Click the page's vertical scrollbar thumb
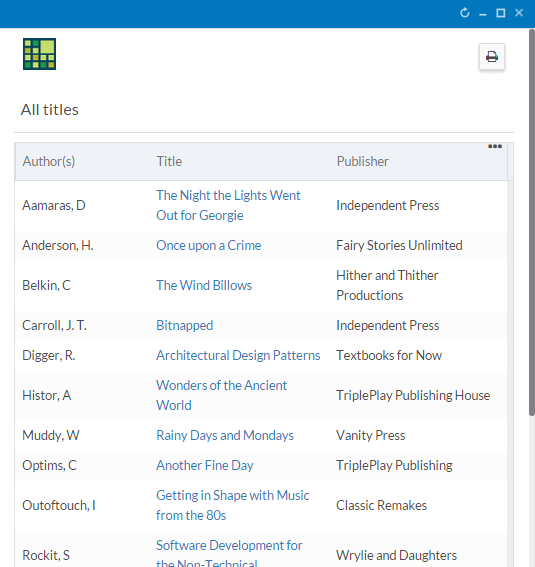 [x=531, y=222]
